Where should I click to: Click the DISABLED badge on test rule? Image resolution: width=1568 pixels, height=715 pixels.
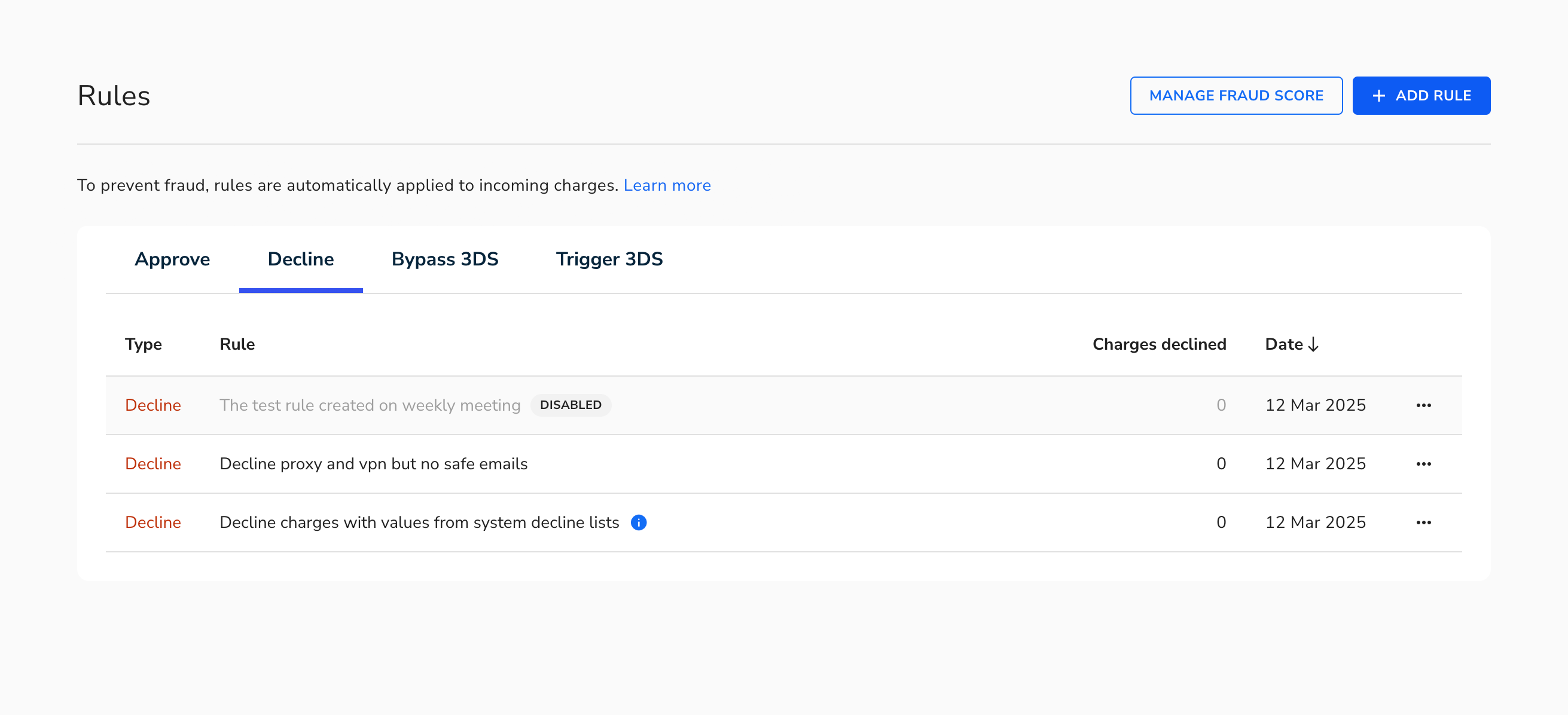tap(571, 405)
